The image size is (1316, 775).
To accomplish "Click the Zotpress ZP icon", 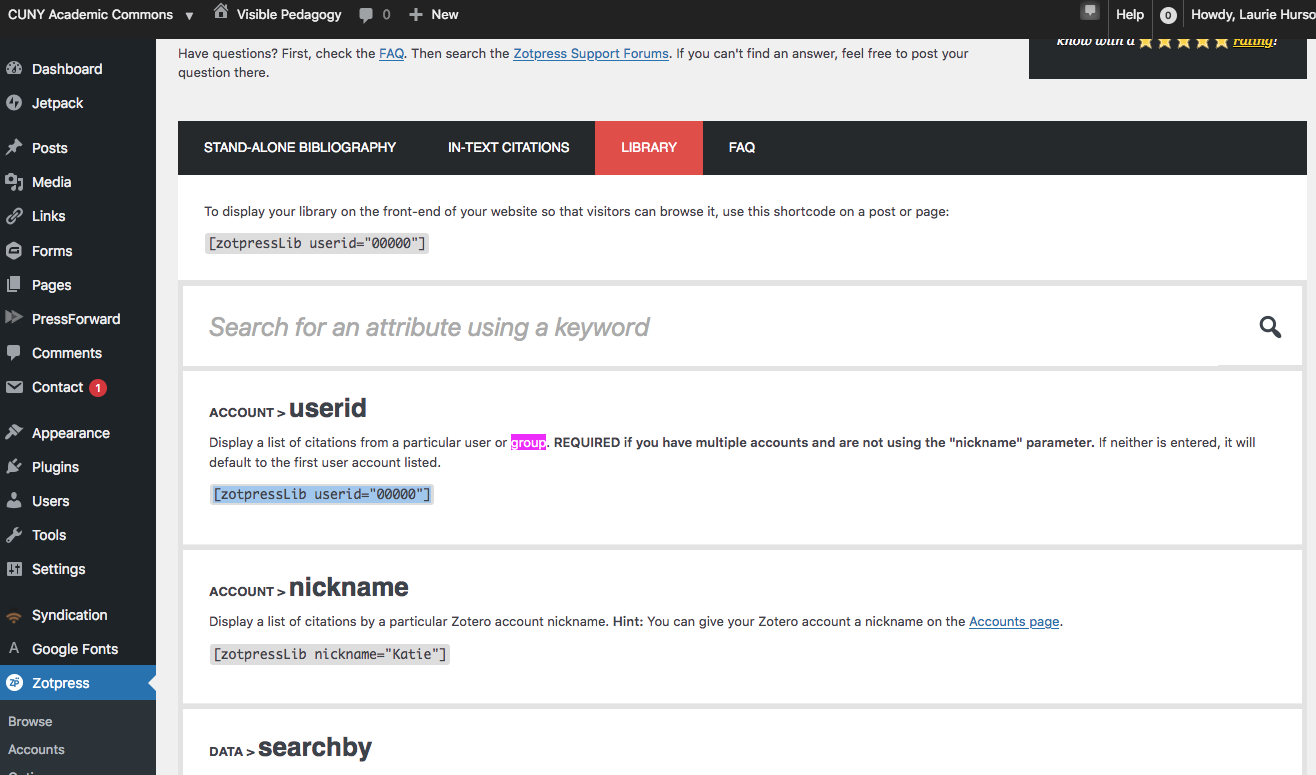I will click(x=14, y=683).
